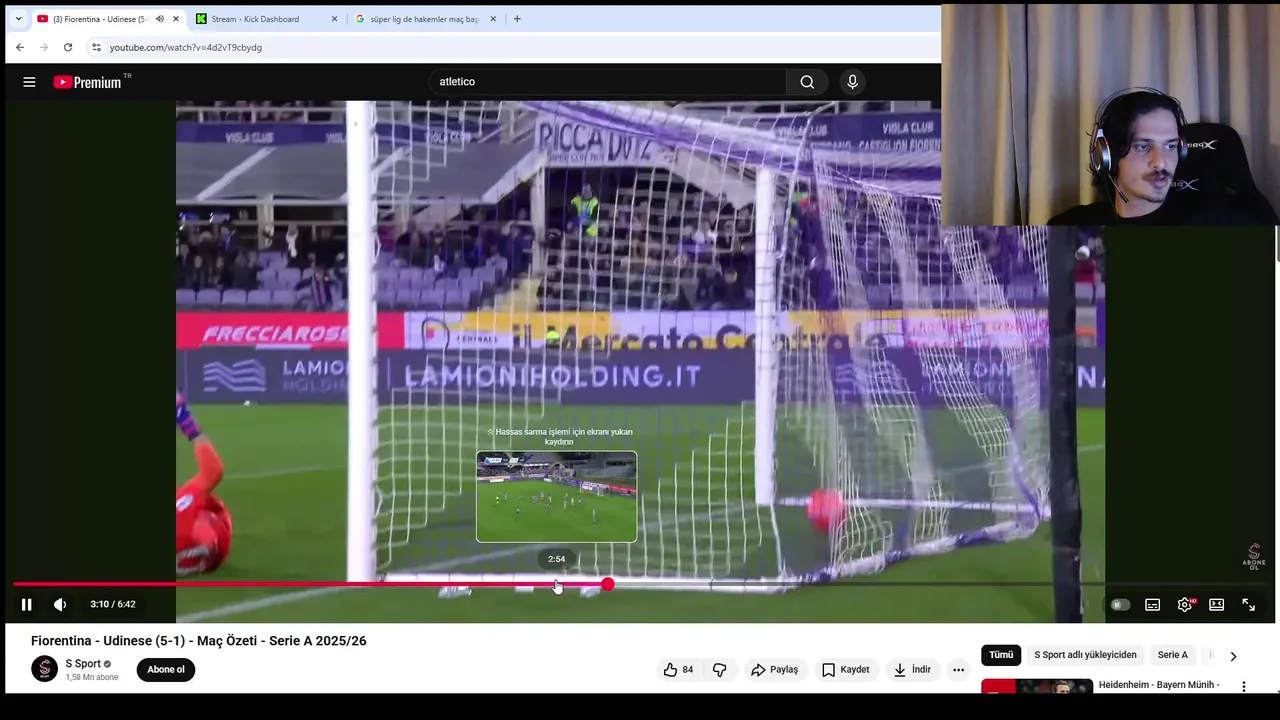Open video settings gear
Screen dimensions: 1280x720
click(x=1185, y=604)
